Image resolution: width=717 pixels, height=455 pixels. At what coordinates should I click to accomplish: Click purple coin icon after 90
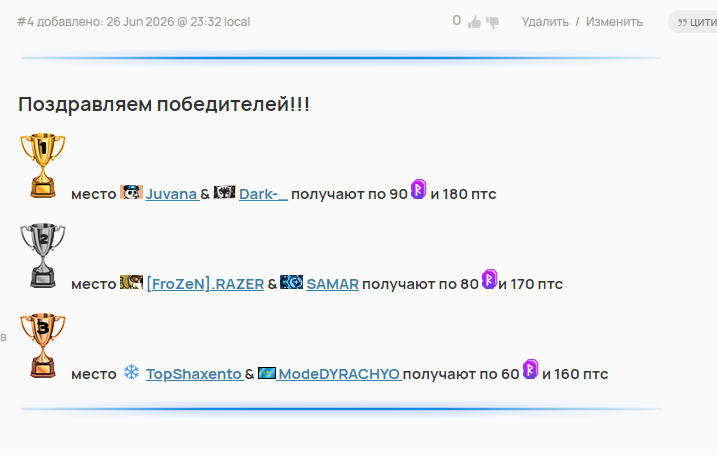pyautogui.click(x=418, y=189)
